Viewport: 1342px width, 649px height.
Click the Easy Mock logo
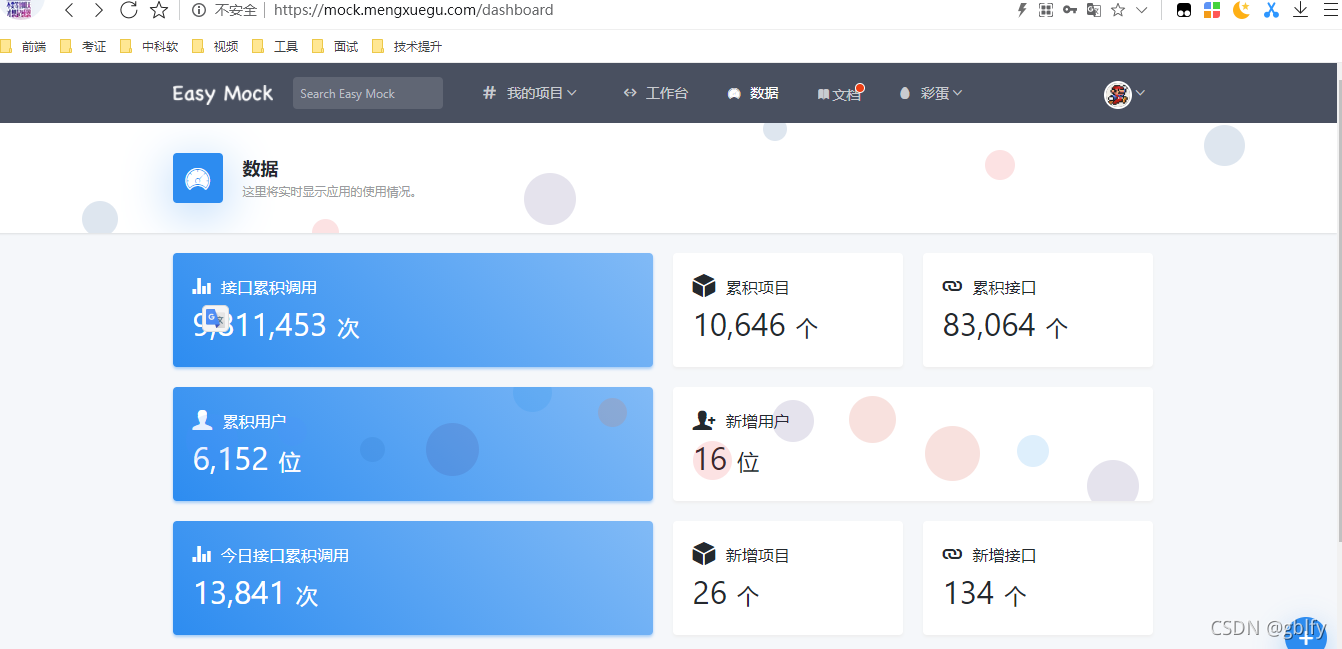click(x=222, y=93)
